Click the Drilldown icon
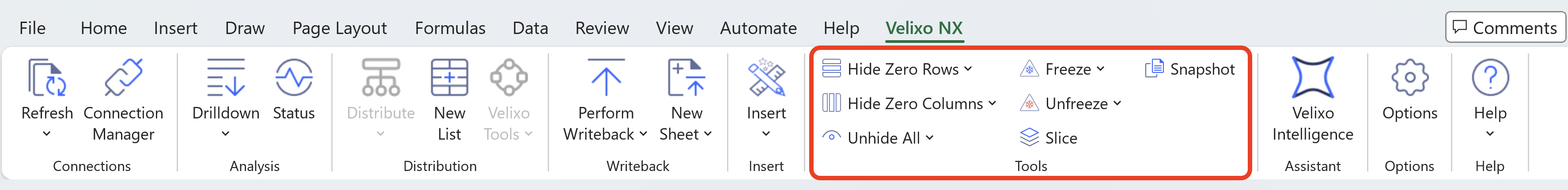Viewport: 1568px width, 190px height. pos(225,78)
